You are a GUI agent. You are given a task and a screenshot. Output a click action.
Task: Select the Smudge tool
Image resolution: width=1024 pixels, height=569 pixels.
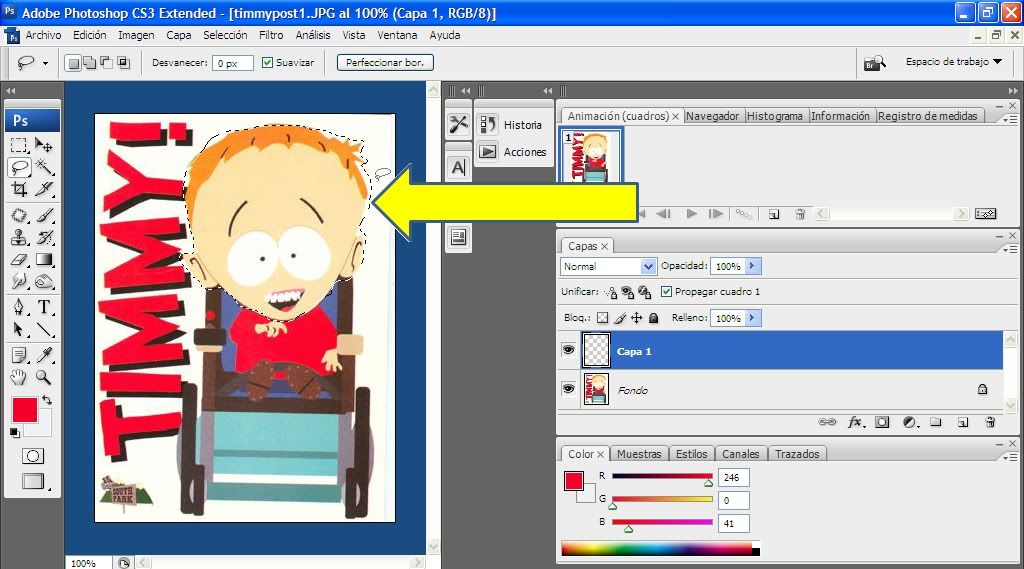click(19, 282)
